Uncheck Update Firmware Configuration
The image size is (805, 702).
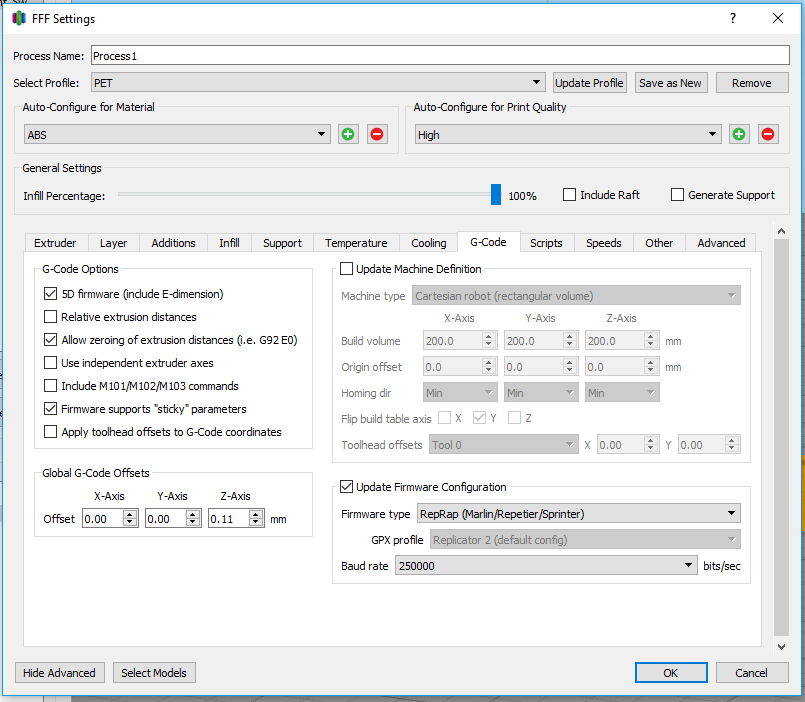click(x=347, y=487)
